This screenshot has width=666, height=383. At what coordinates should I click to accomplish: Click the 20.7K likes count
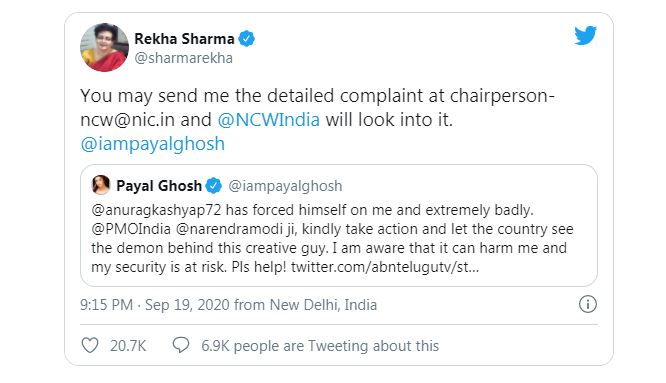(x=128, y=346)
